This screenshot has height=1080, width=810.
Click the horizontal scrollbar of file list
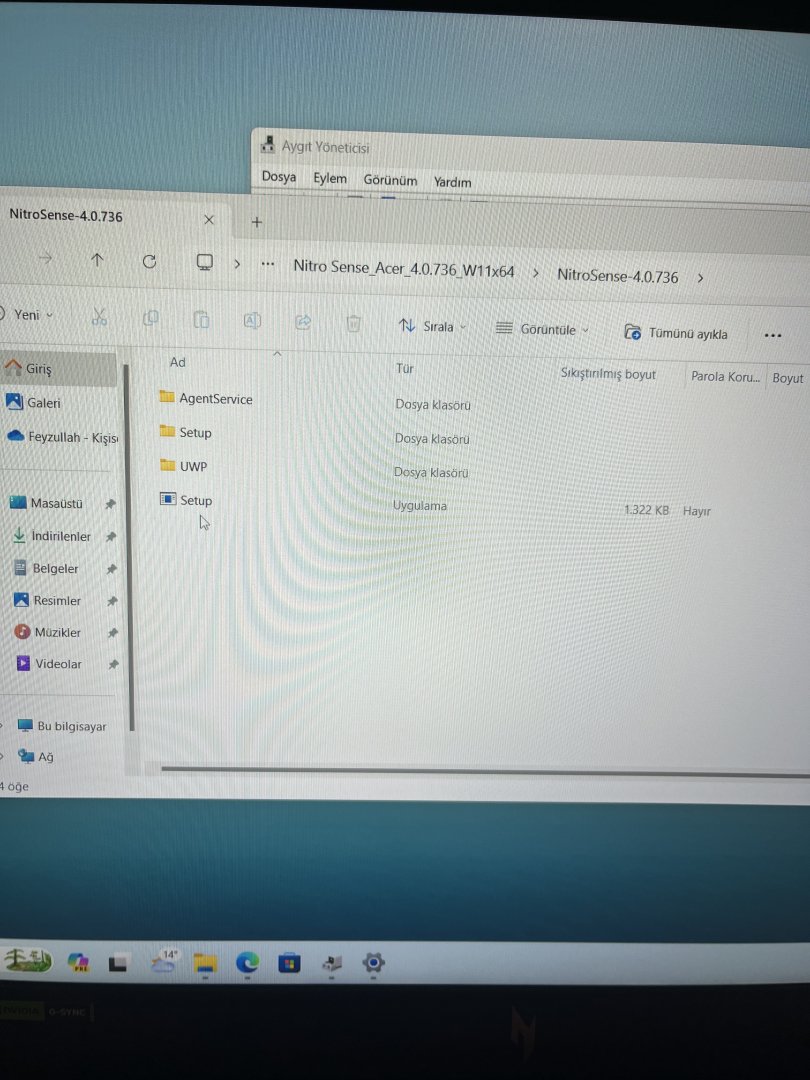point(486,771)
